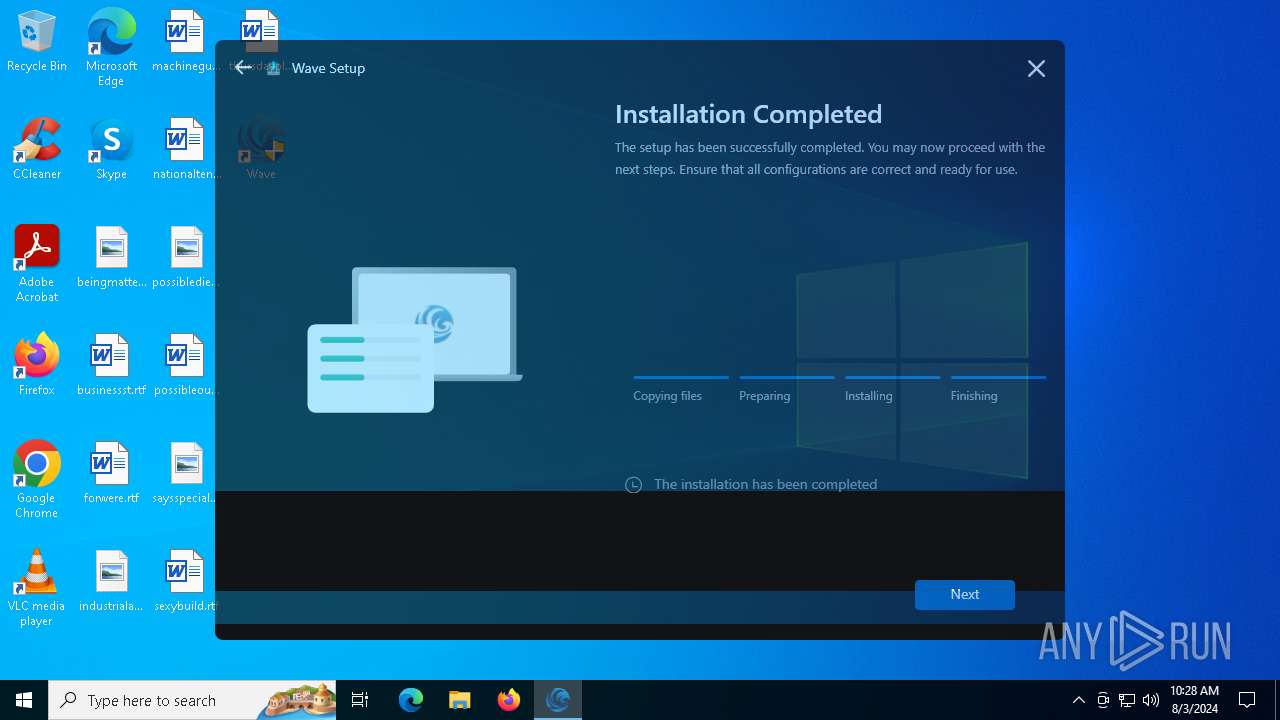Select the Microsoft Edge desktop shortcut
The width and height of the screenshot is (1280, 720).
coord(111,47)
